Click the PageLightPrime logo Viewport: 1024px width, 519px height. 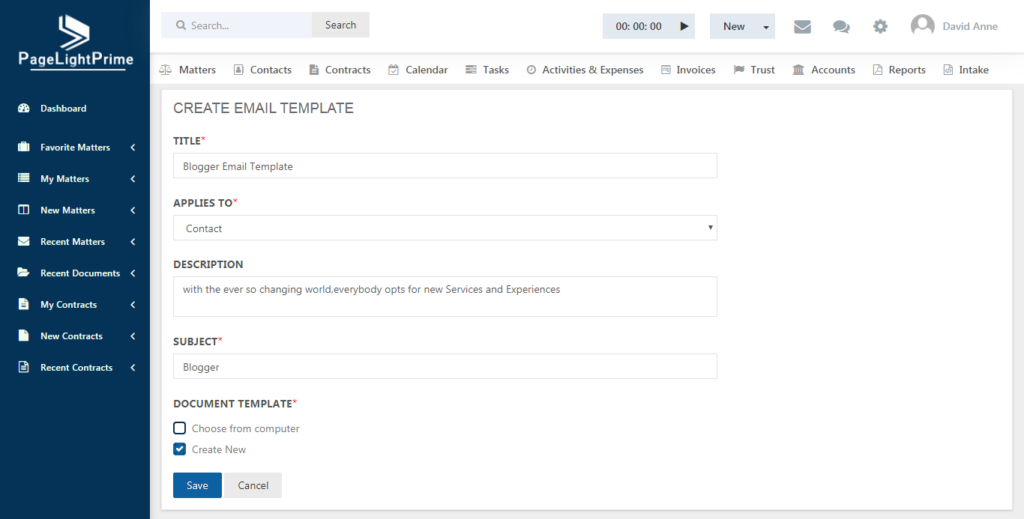75,42
